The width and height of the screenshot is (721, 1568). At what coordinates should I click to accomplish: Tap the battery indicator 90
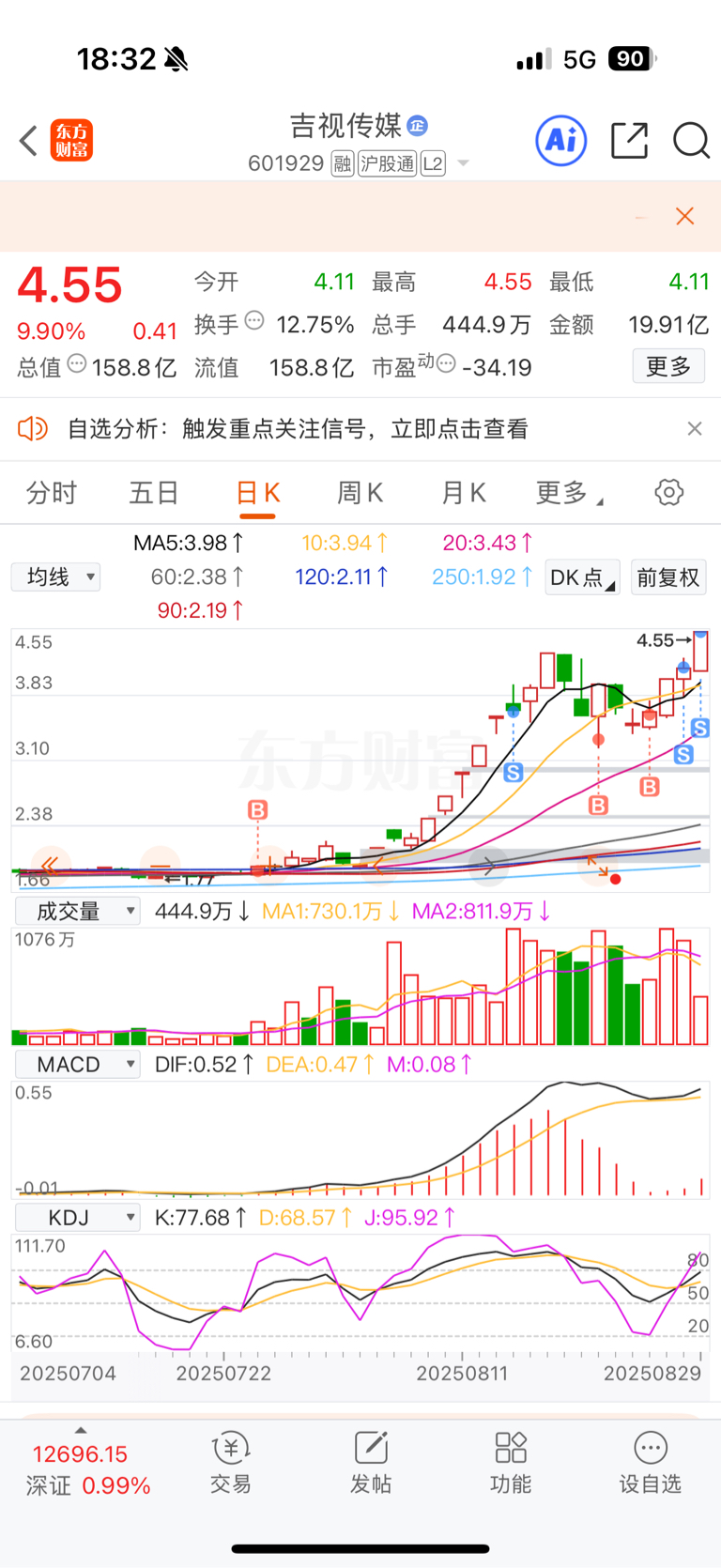[632, 59]
